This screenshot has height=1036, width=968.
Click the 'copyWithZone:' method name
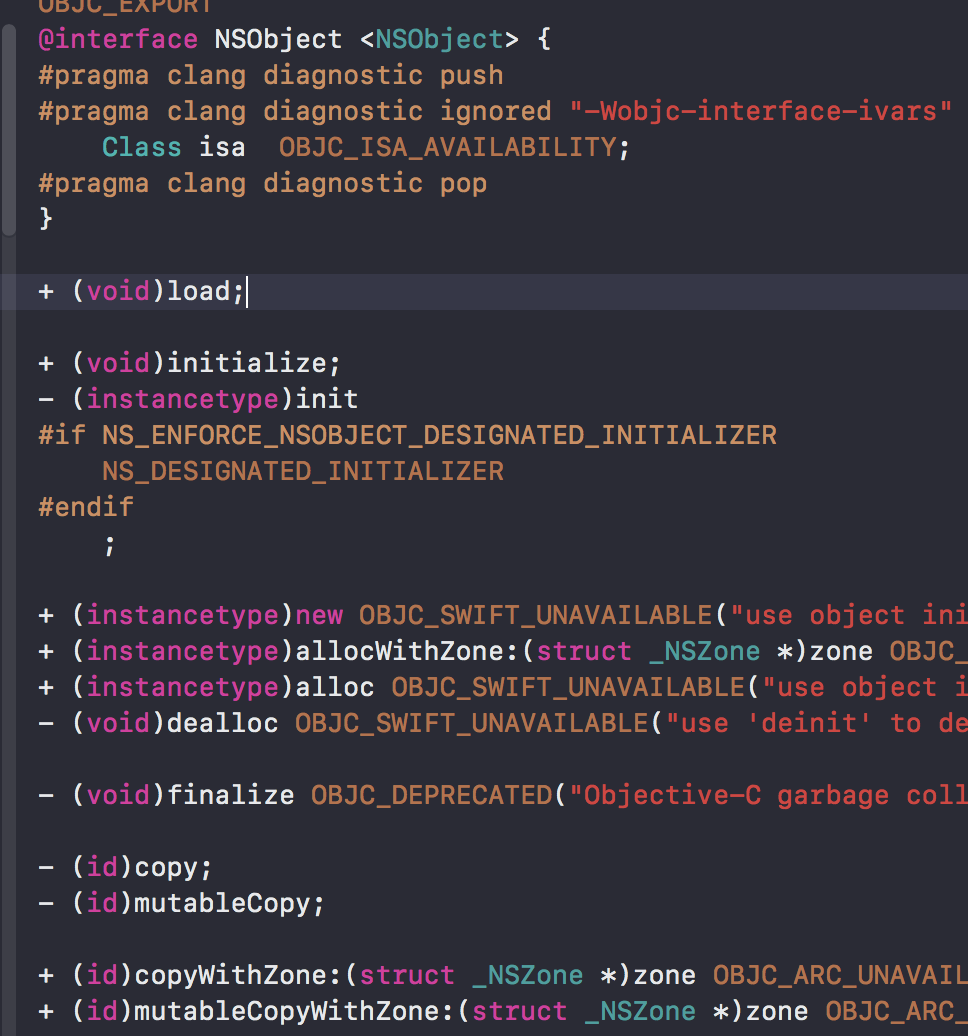pyautogui.click(x=239, y=976)
